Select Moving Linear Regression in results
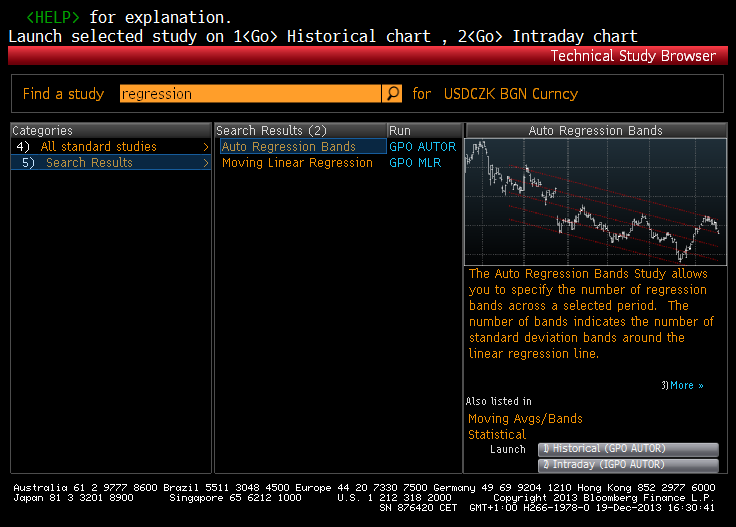 pos(297,163)
